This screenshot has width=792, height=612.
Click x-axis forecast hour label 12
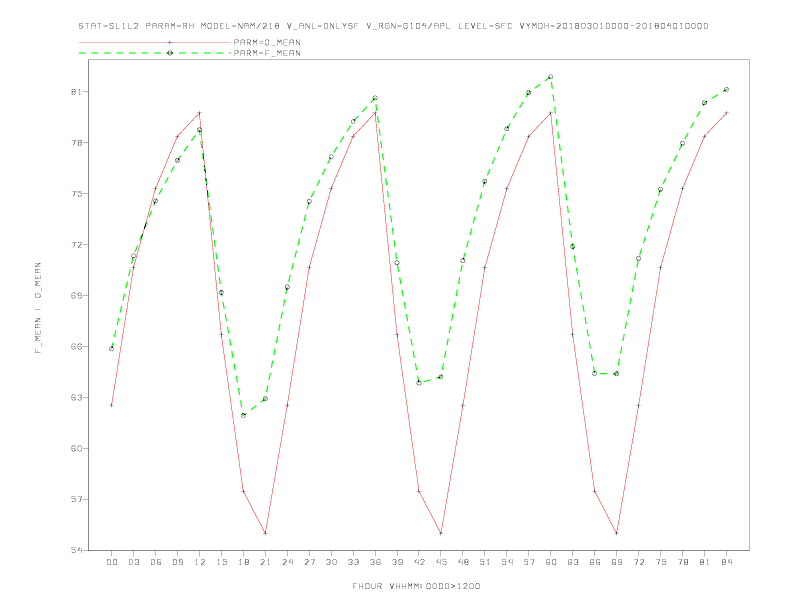pos(200,562)
